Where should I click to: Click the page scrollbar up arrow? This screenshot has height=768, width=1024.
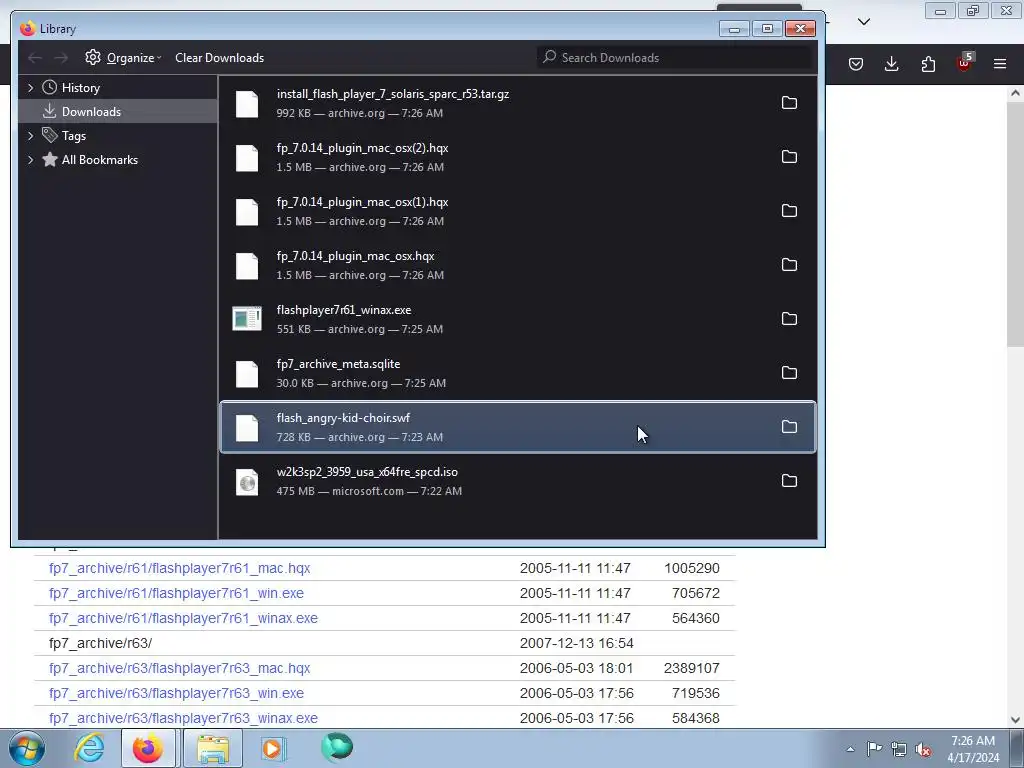point(1015,93)
